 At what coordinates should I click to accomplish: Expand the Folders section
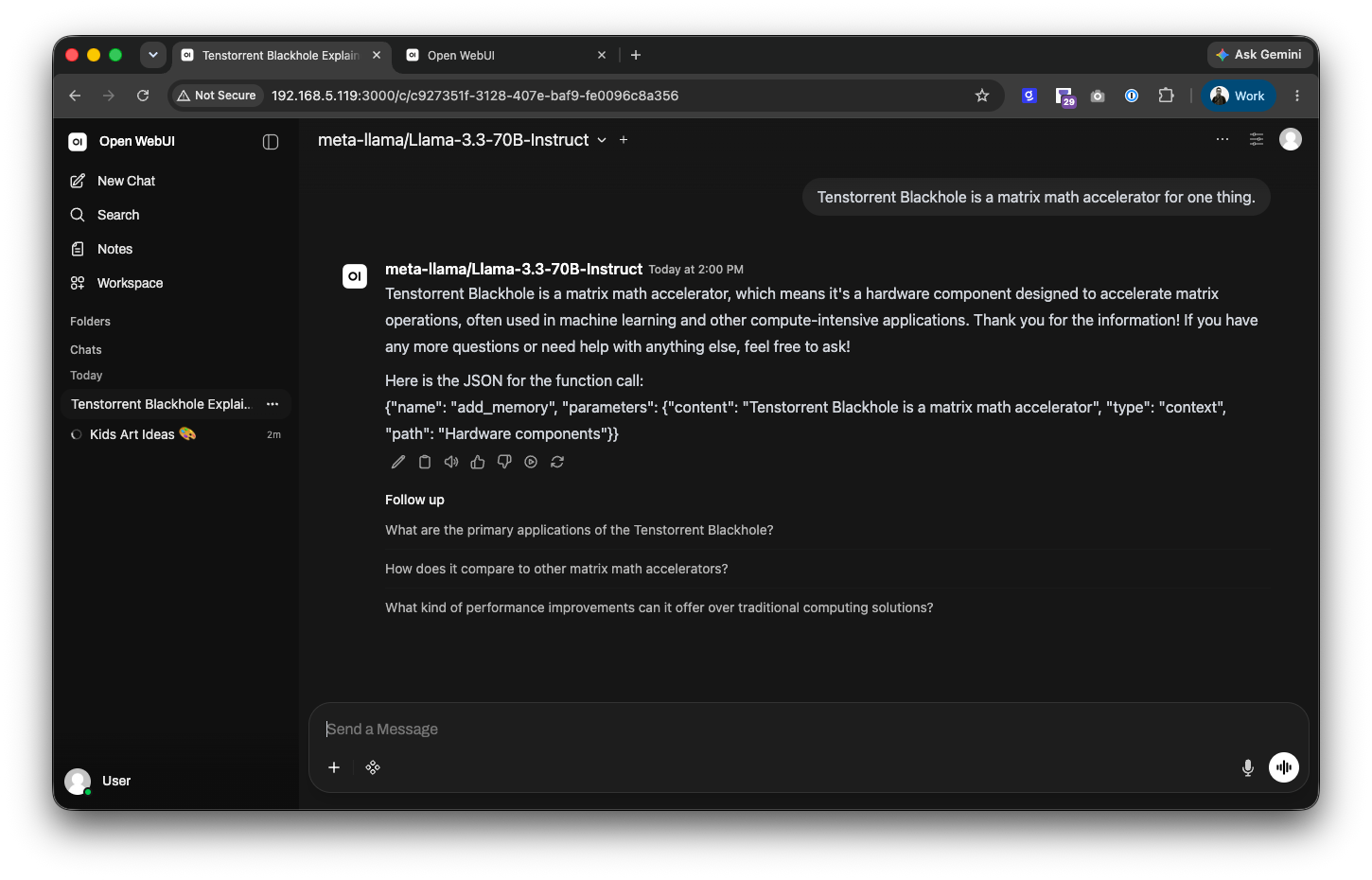(90, 322)
